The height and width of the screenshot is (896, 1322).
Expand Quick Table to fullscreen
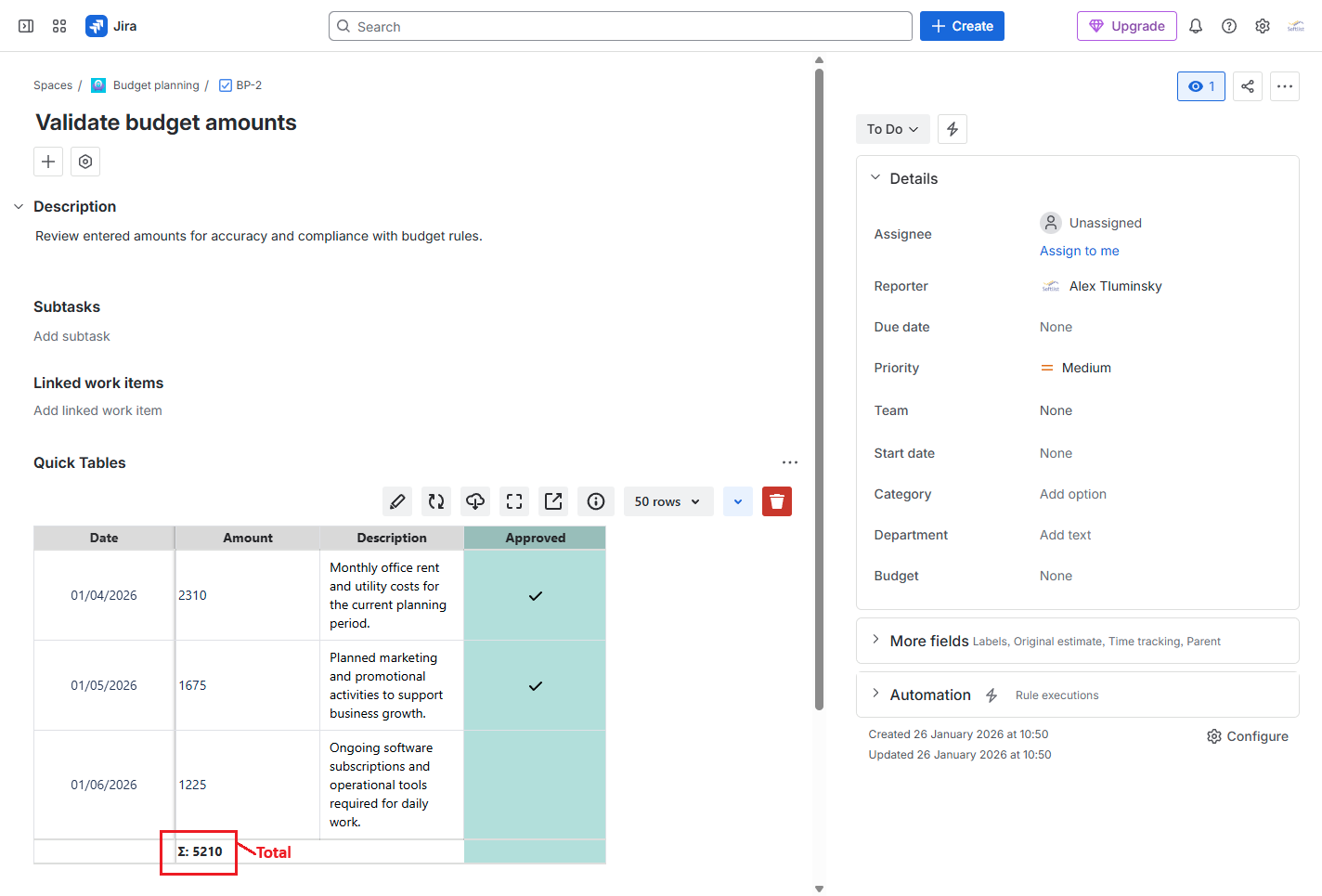[514, 501]
